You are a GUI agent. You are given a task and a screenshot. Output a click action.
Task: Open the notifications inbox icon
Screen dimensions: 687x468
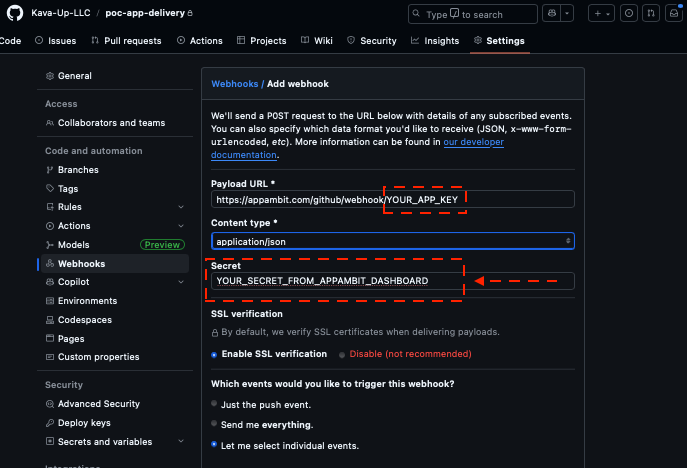click(x=677, y=14)
